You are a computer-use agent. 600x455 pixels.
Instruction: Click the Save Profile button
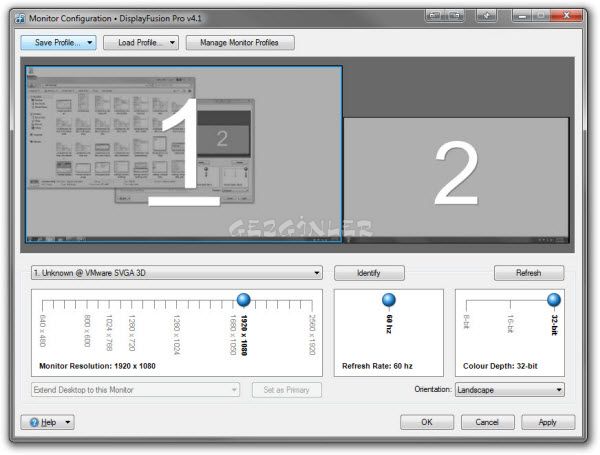(57, 42)
